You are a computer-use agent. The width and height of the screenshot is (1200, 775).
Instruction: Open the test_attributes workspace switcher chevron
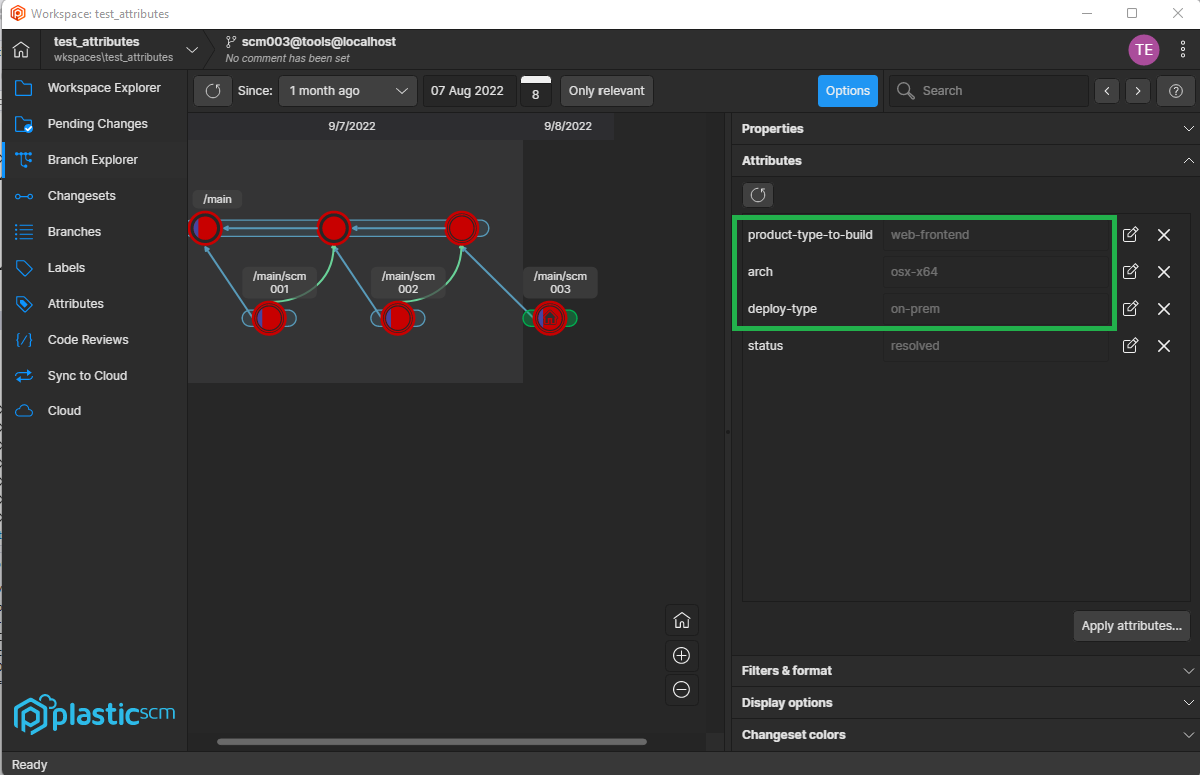click(191, 48)
